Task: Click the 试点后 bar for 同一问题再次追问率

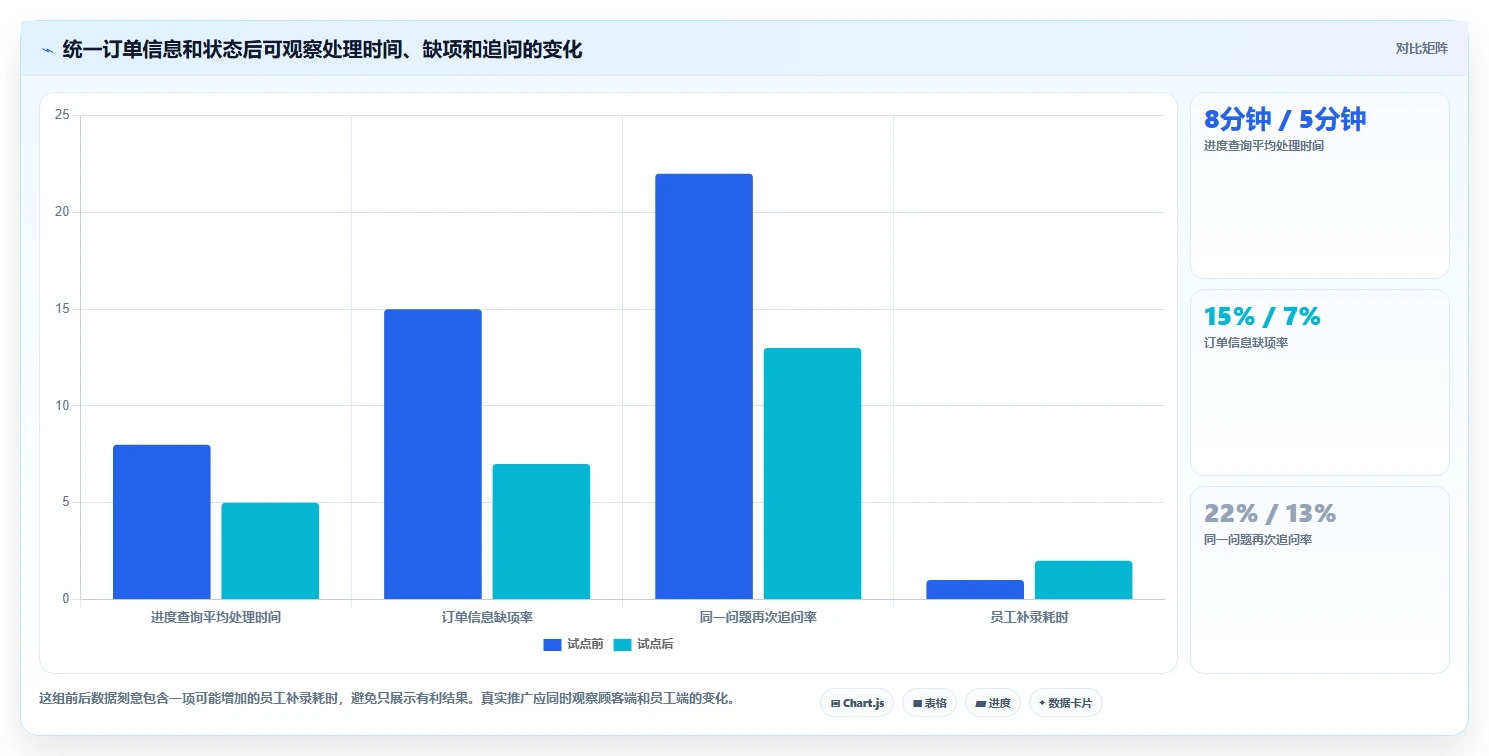Action: 812,474
